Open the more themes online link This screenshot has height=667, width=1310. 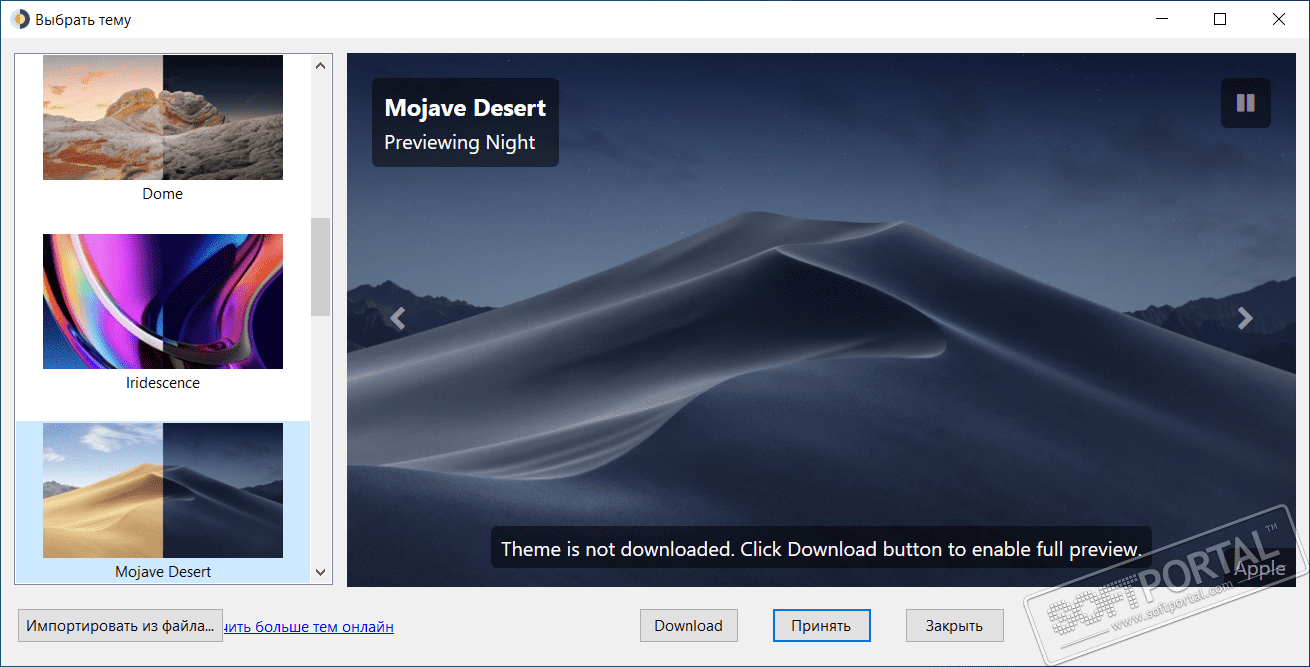(x=309, y=627)
